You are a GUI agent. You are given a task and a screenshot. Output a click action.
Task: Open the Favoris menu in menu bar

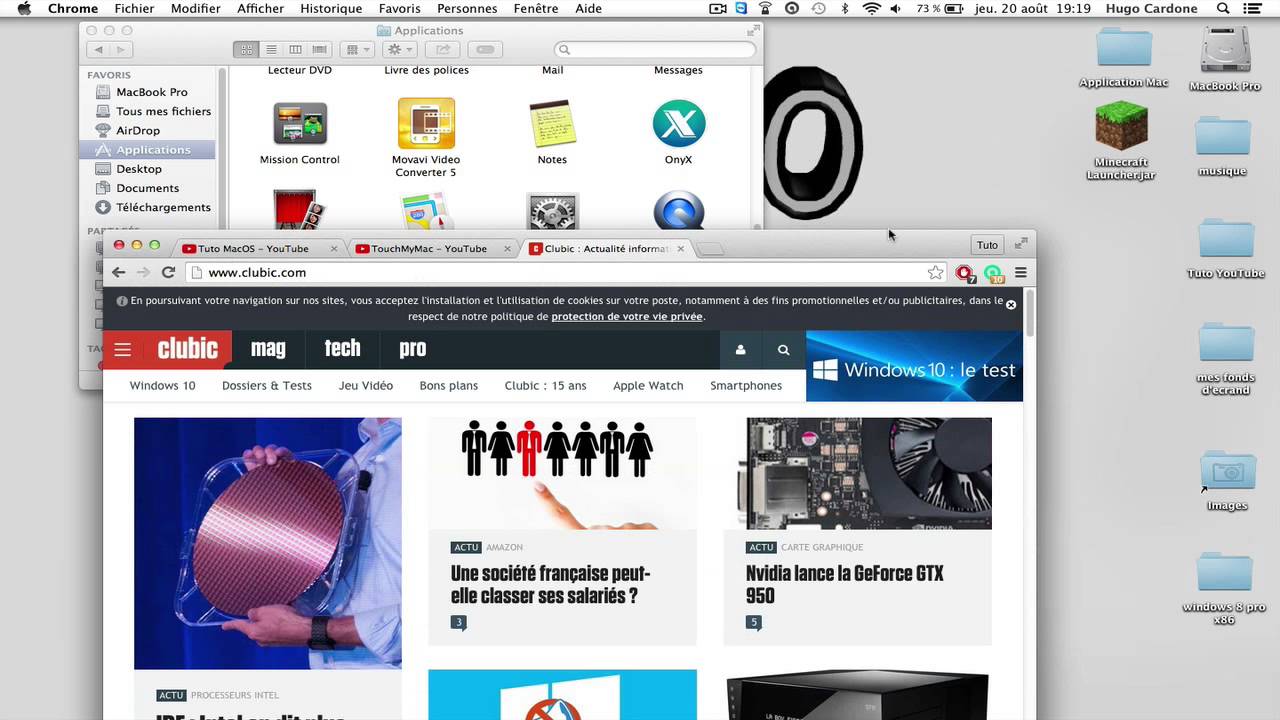(x=399, y=8)
